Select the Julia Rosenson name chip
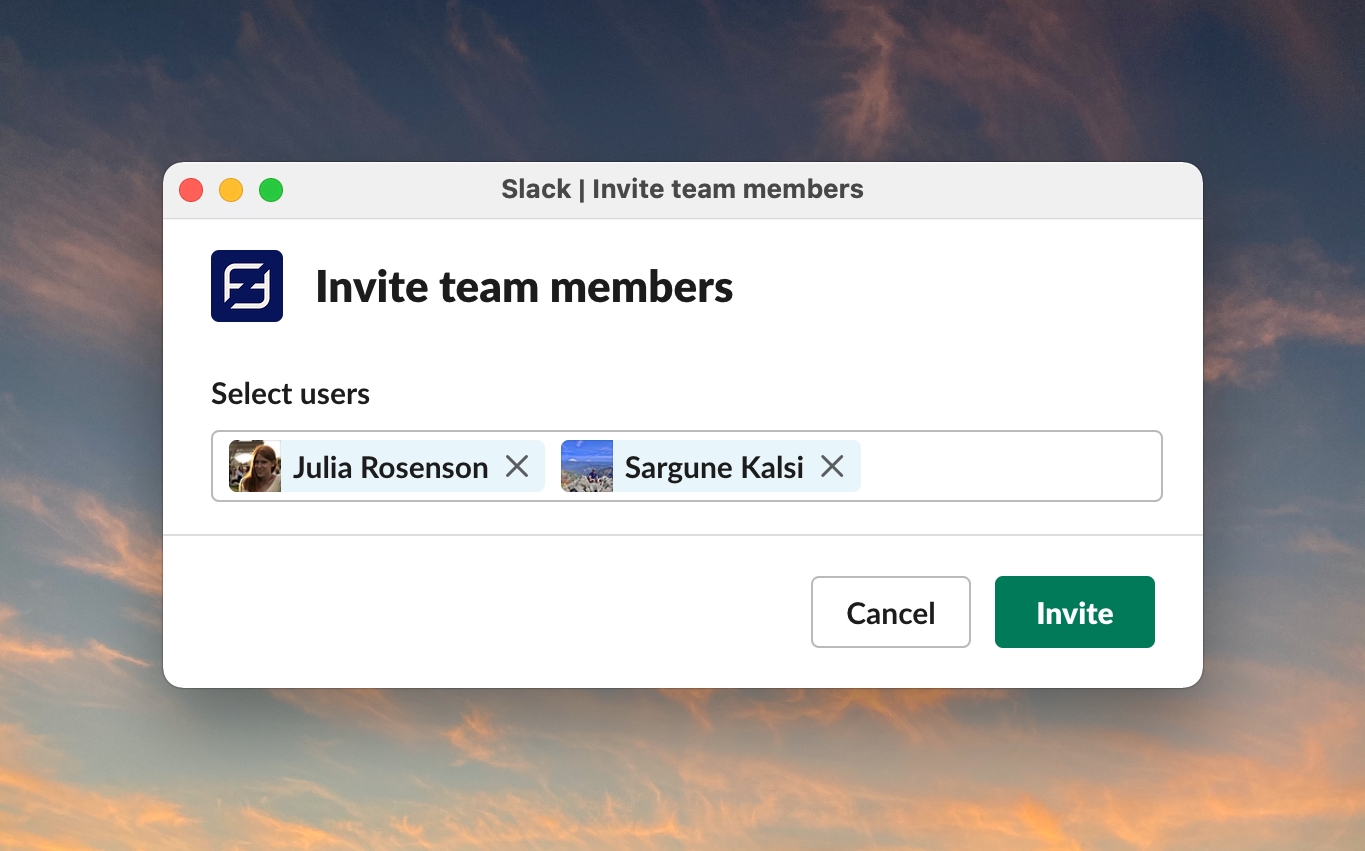This screenshot has height=851, width=1365. pos(390,467)
